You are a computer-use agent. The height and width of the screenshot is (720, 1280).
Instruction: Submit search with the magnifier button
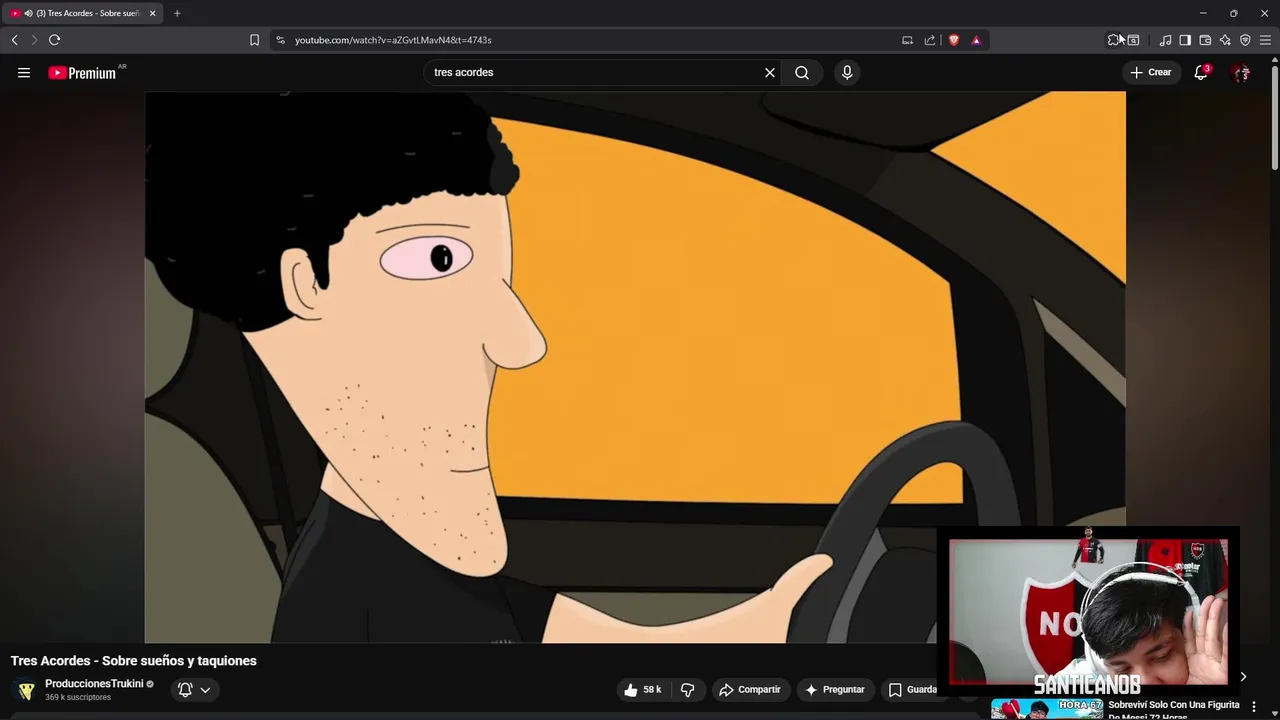(x=802, y=72)
